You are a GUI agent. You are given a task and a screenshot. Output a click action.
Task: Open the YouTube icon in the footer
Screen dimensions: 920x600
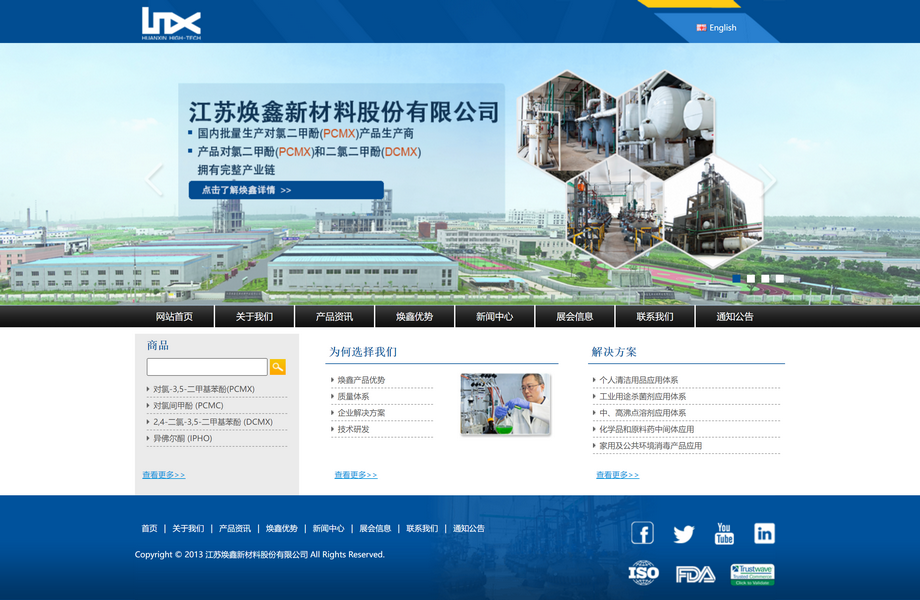[x=724, y=533]
